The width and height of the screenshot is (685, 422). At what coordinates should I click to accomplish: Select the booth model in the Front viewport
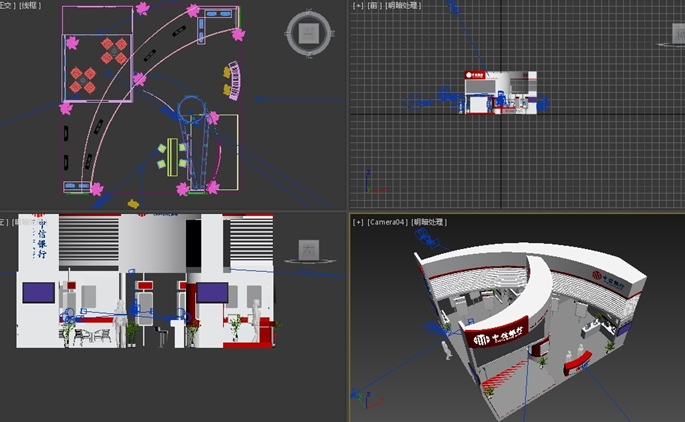(501, 93)
